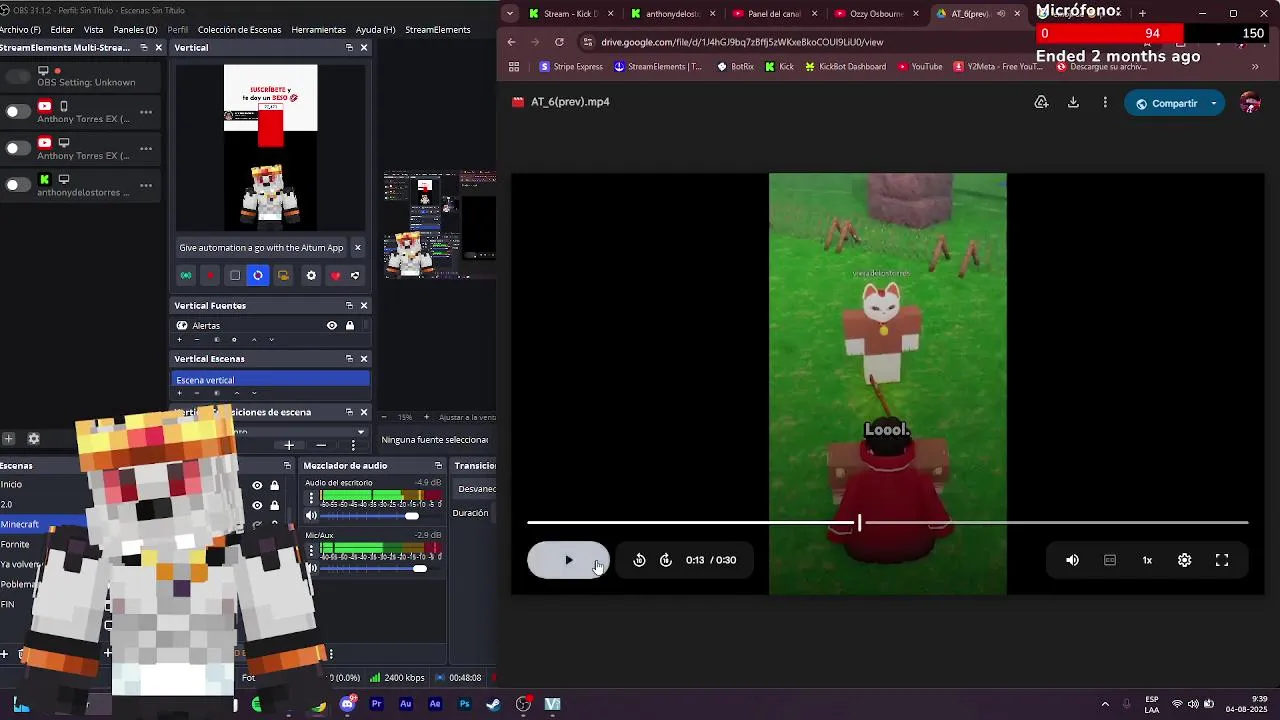Viewport: 1280px width, 720px height.
Task: Open YouTube bookmark
Action: [x=920, y=67]
